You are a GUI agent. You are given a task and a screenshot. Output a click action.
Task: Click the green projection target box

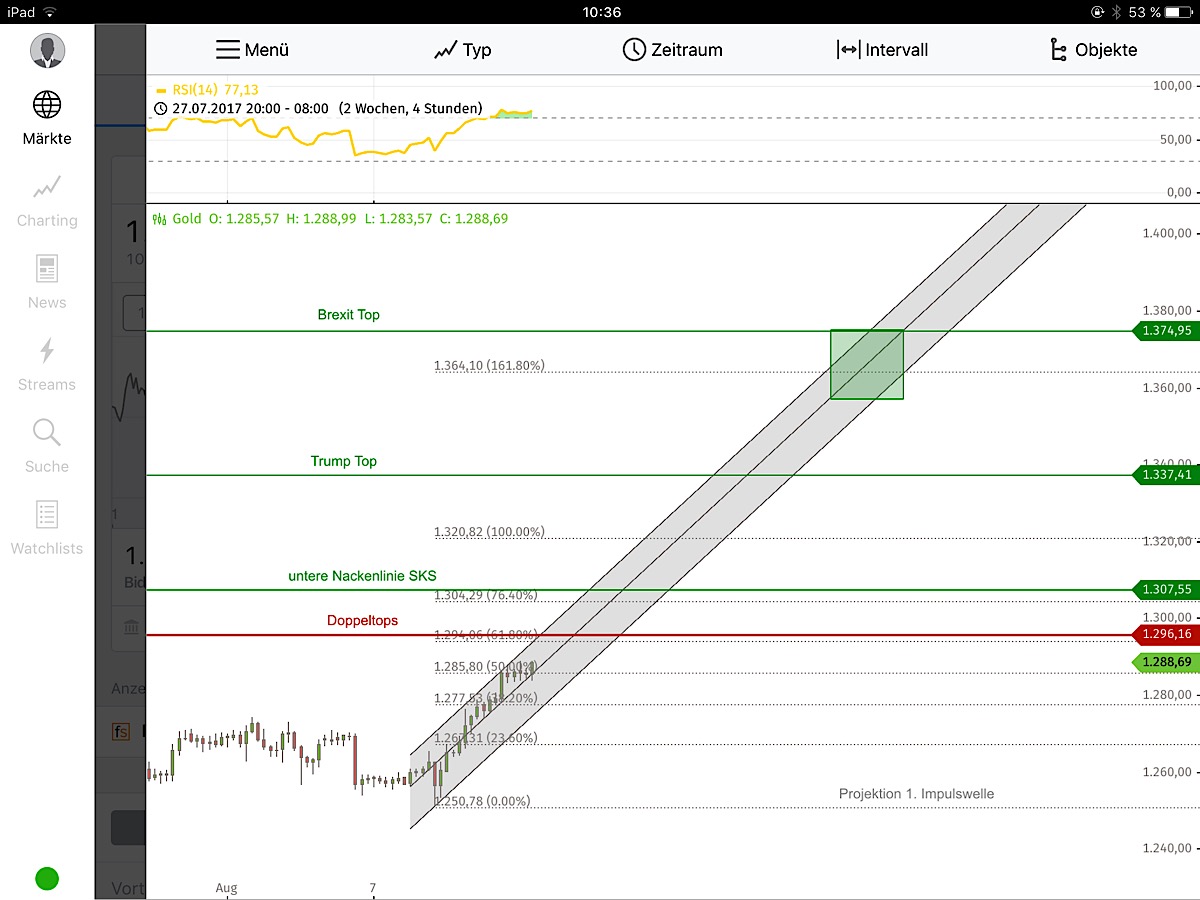[x=866, y=363]
